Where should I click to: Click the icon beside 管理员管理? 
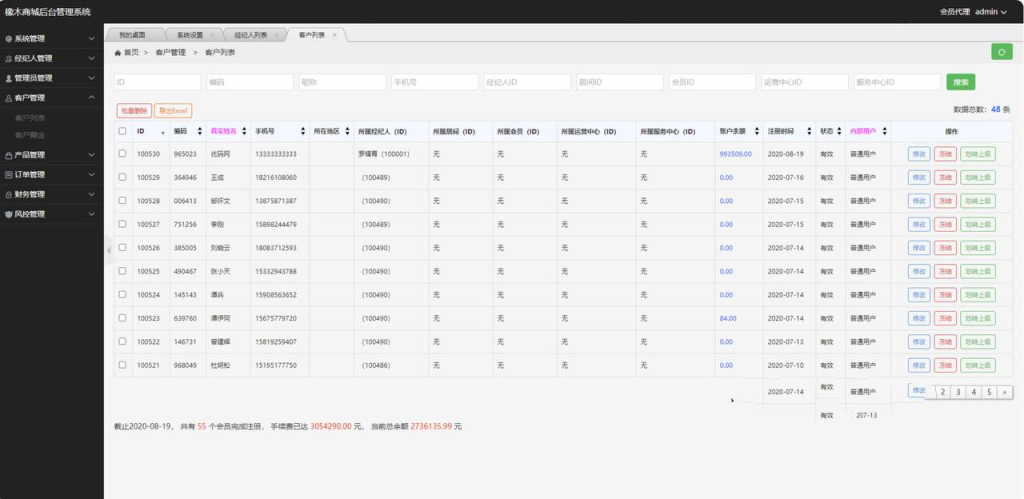[8, 78]
